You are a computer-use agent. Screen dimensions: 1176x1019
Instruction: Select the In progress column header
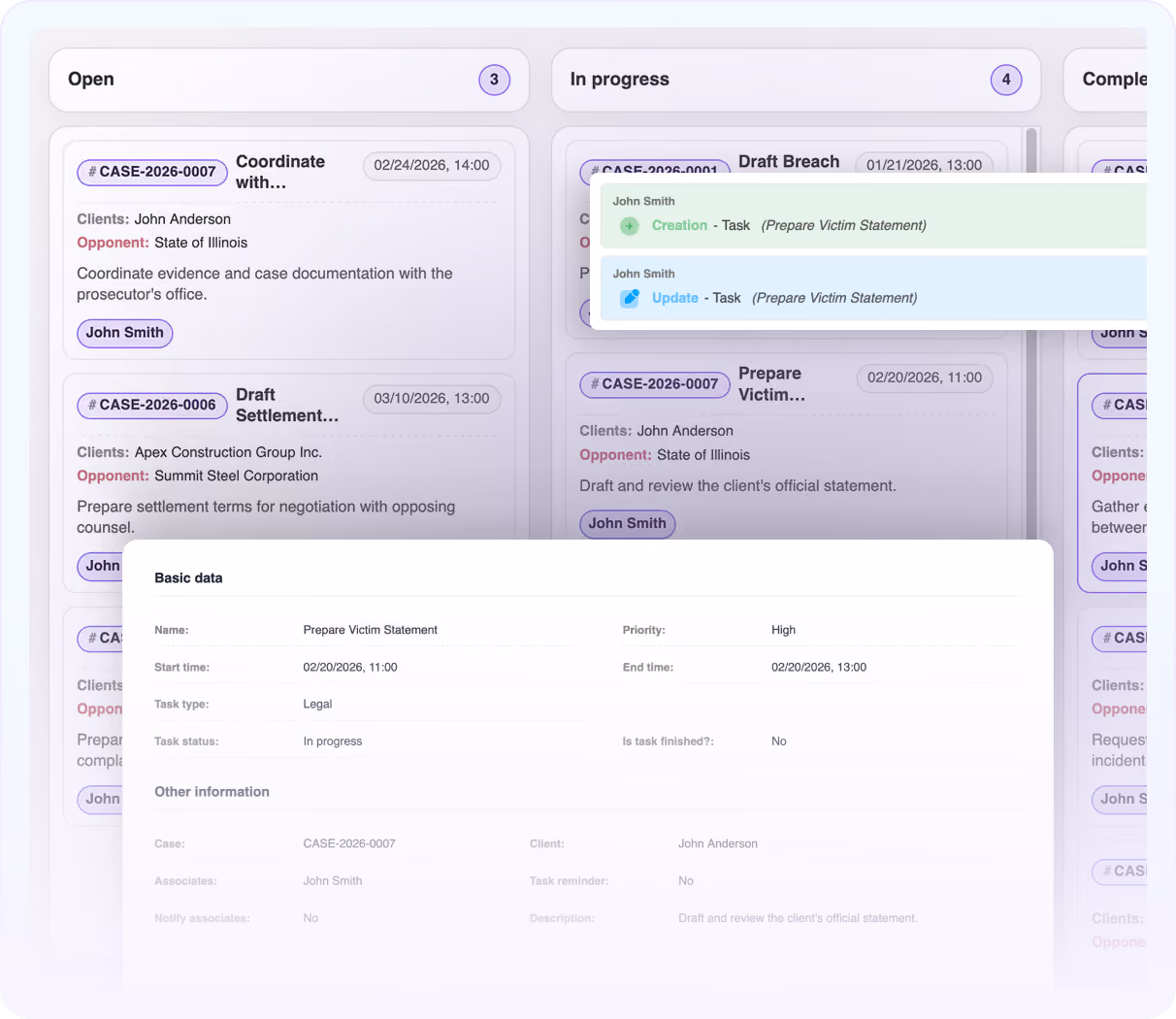pos(796,80)
